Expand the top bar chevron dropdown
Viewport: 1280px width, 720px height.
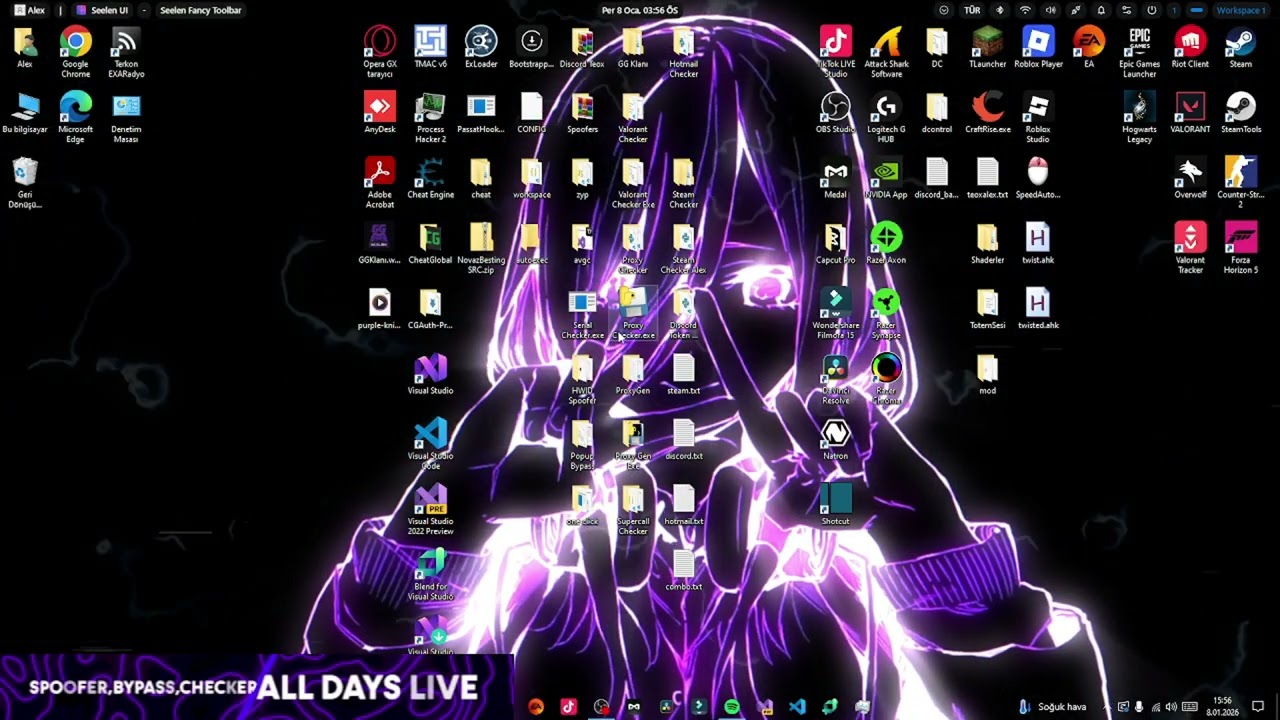pyautogui.click(x=943, y=10)
